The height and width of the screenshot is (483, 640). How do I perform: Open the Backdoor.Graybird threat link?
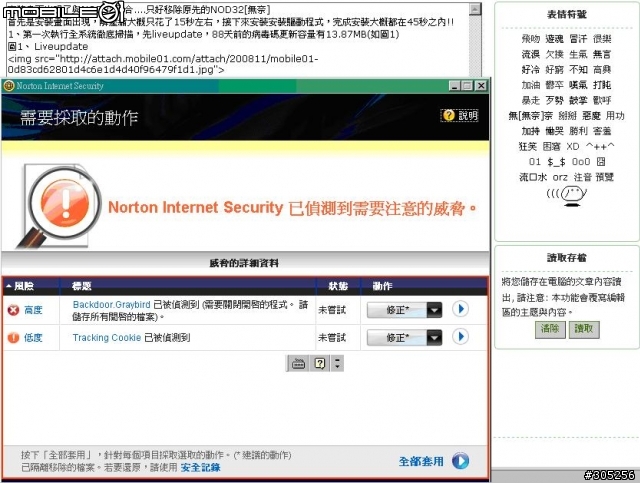tap(111, 305)
